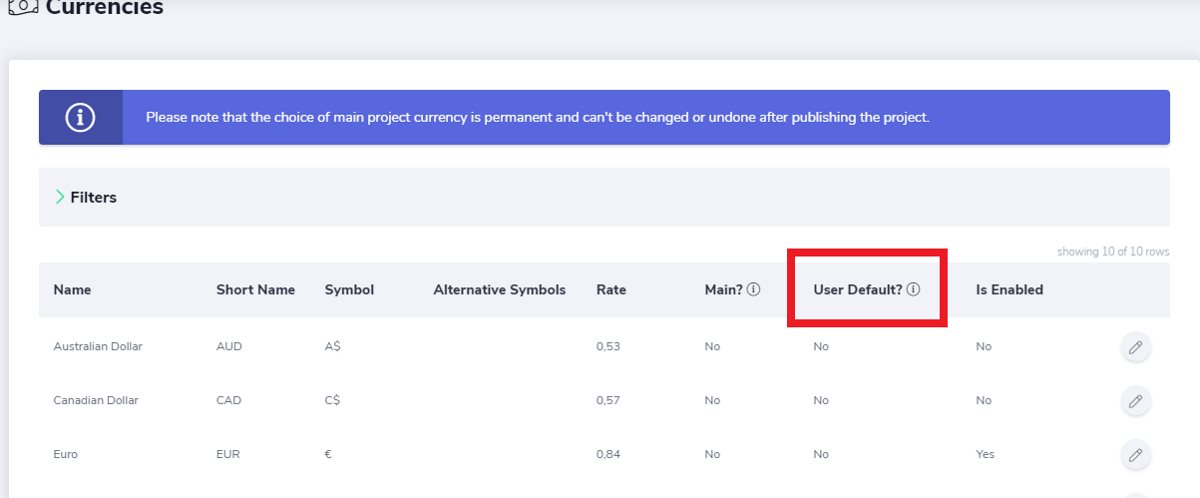
Task: Sort by the Symbol column header
Action: (x=349, y=290)
